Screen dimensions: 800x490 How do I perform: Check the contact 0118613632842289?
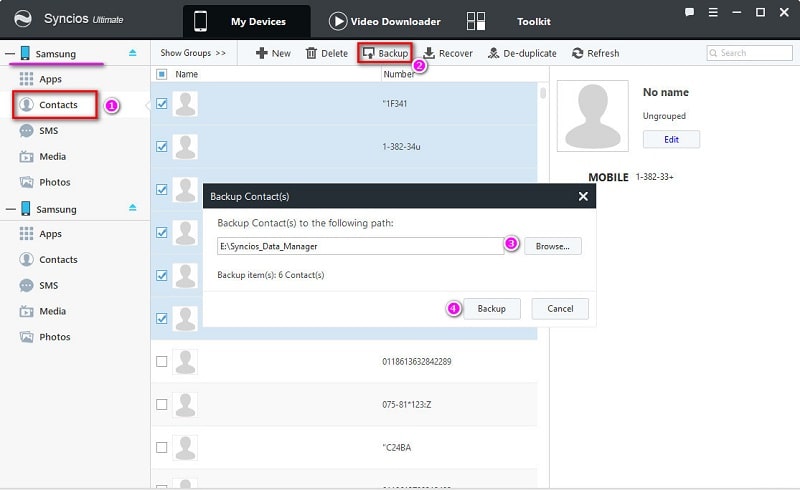pyautogui.click(x=162, y=361)
